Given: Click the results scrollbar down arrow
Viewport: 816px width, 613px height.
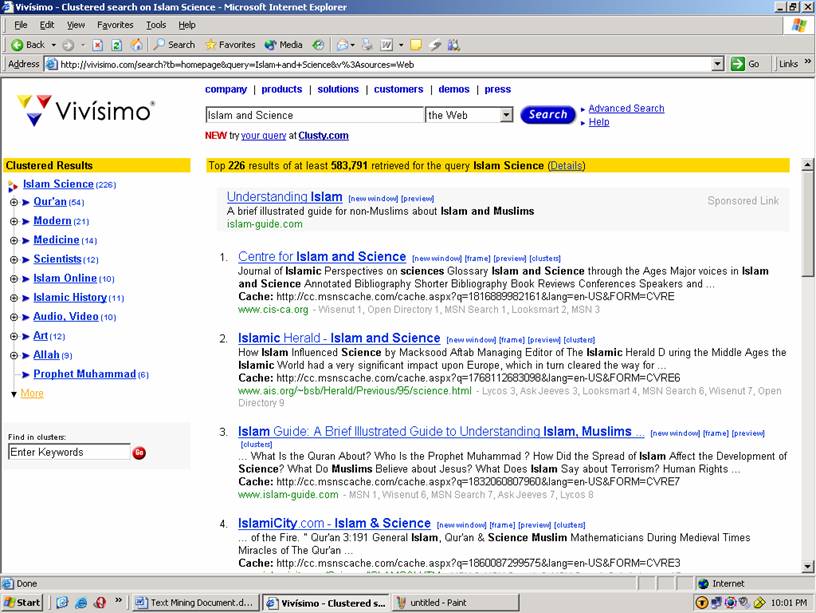Looking at the screenshot, I should (807, 566).
